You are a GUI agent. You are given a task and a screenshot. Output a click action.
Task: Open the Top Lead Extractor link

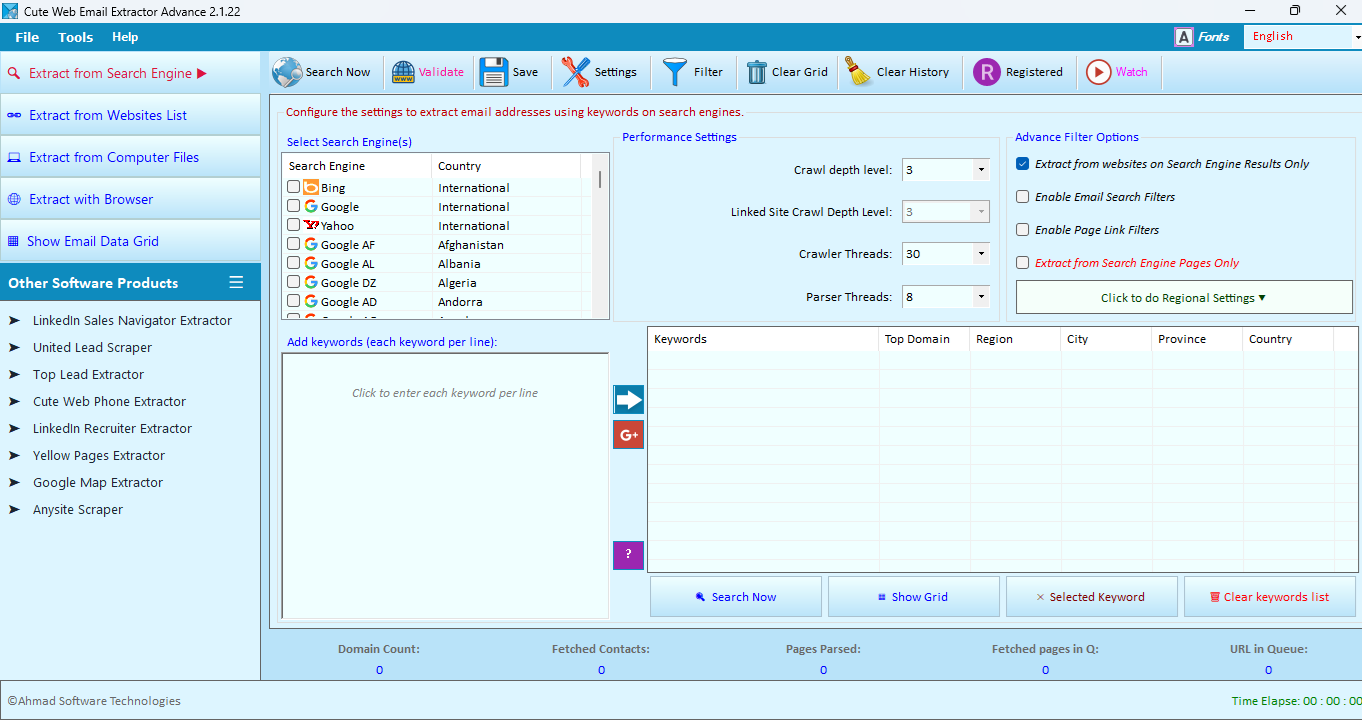(x=88, y=374)
